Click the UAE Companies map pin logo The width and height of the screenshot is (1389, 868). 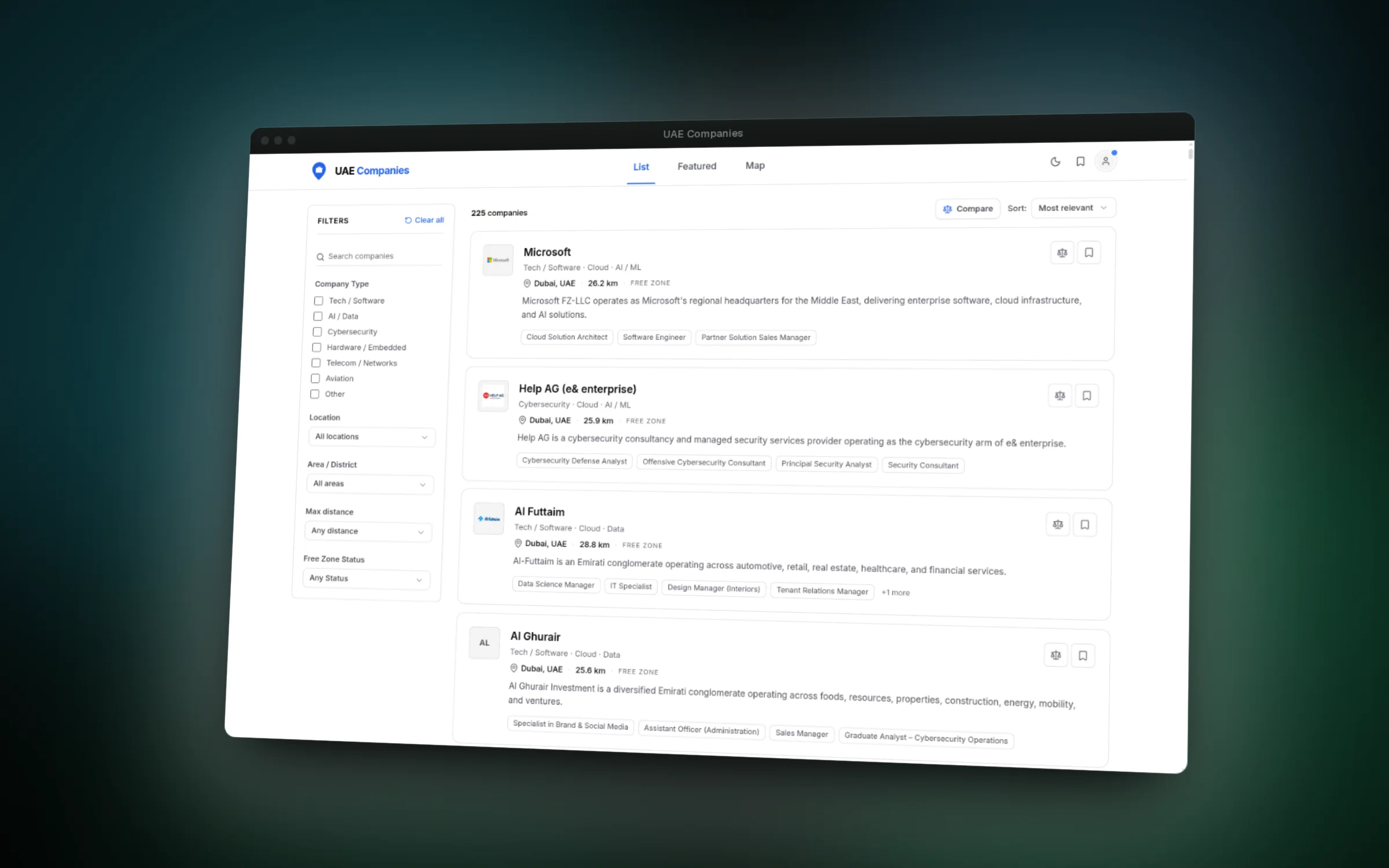318,171
